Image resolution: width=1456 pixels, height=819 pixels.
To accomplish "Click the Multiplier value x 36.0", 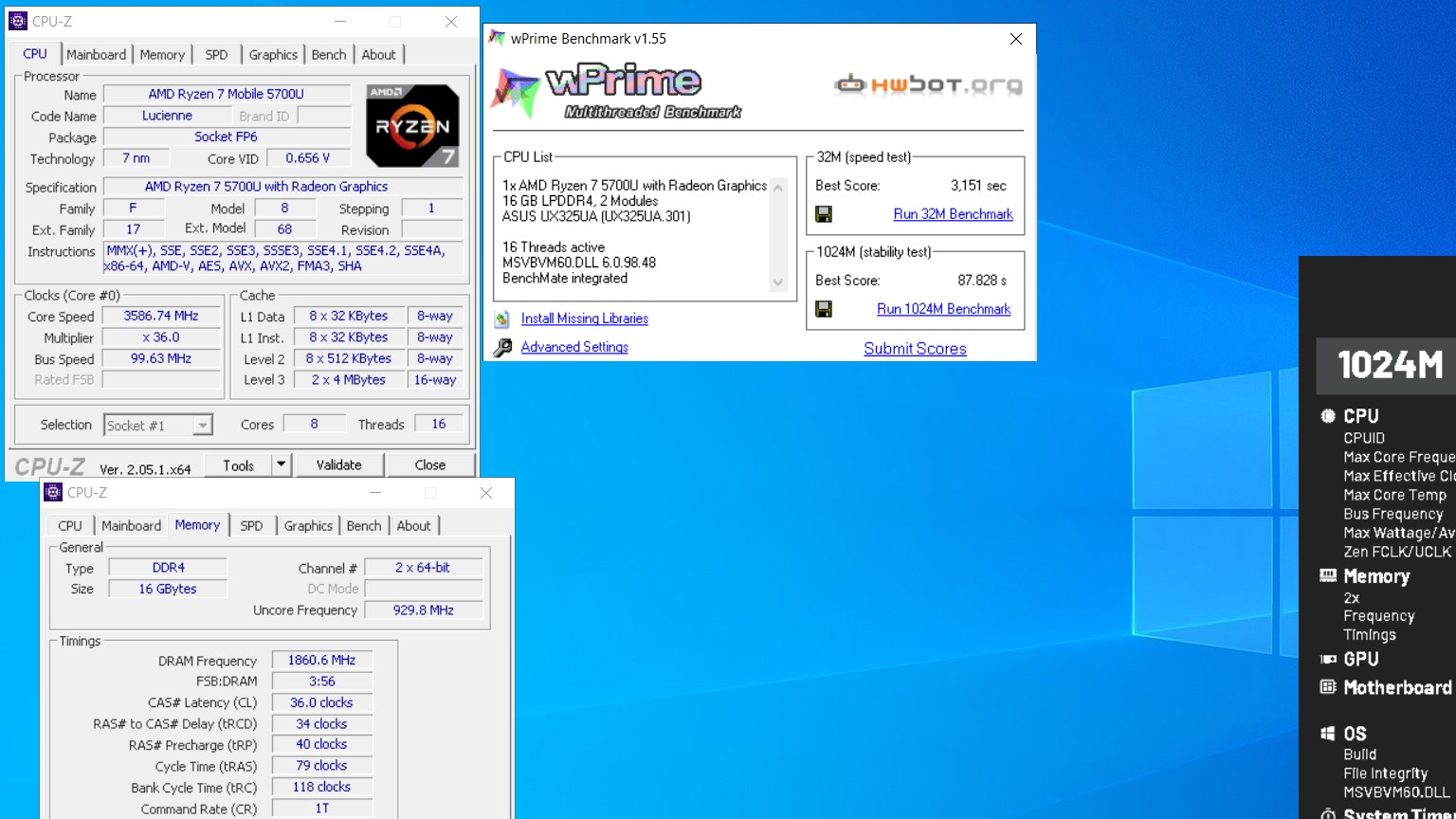I will (x=161, y=337).
